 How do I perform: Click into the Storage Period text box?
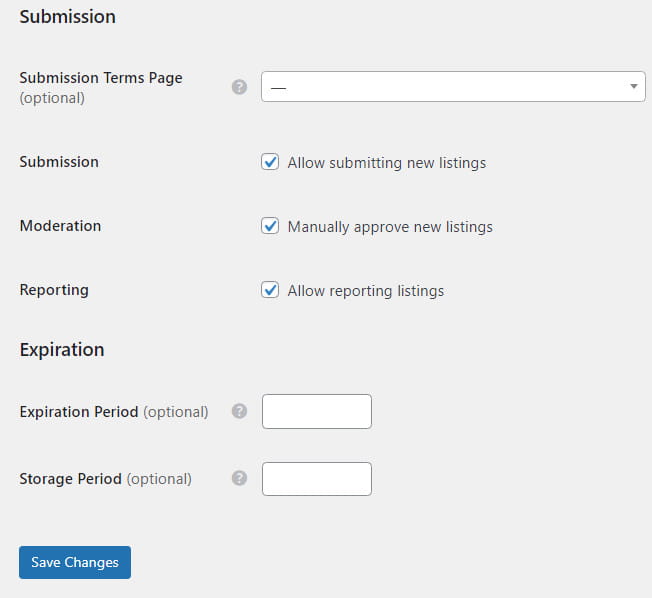(316, 478)
